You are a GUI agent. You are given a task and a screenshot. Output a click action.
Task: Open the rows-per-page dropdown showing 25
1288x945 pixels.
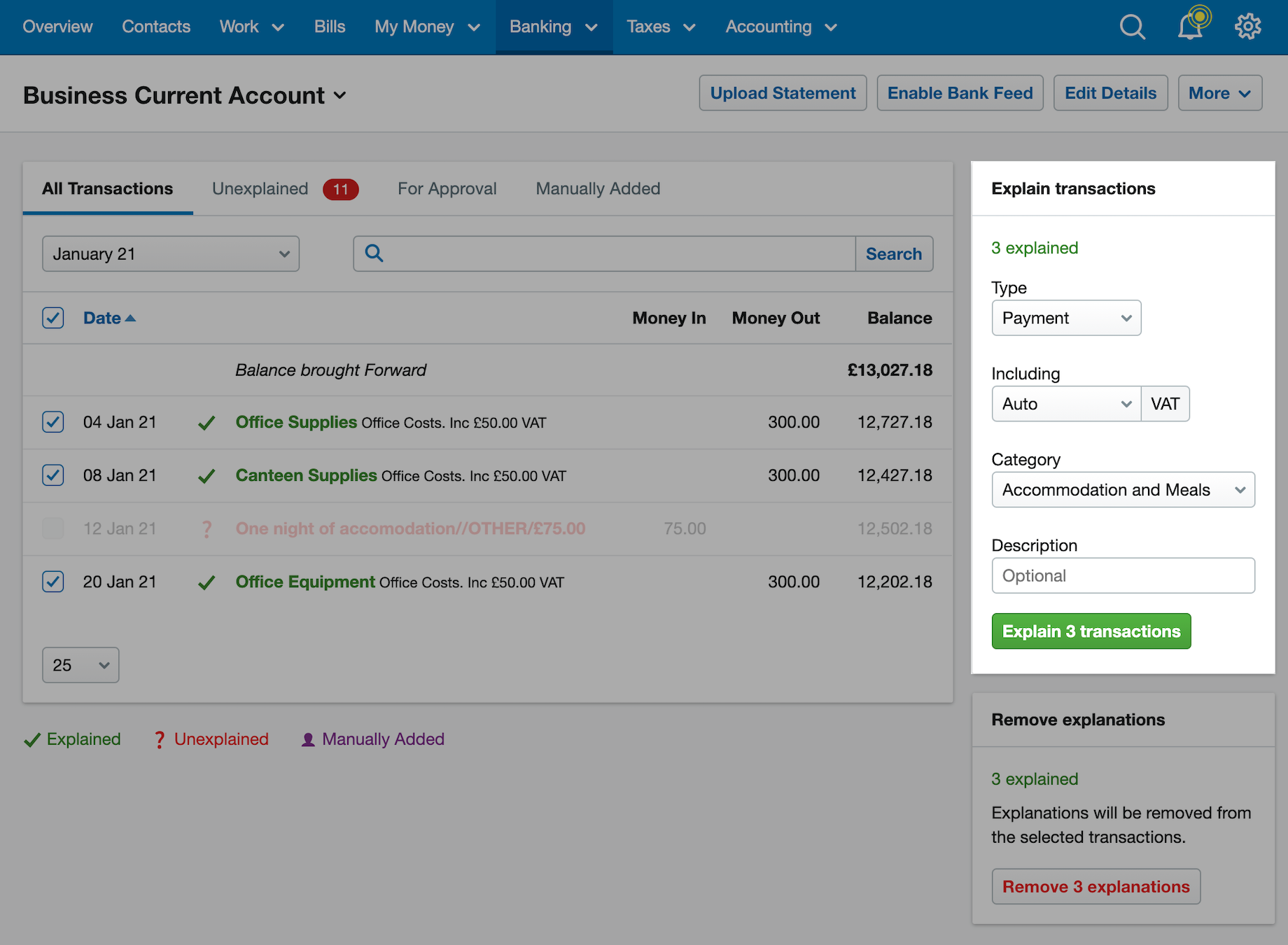[80, 665]
